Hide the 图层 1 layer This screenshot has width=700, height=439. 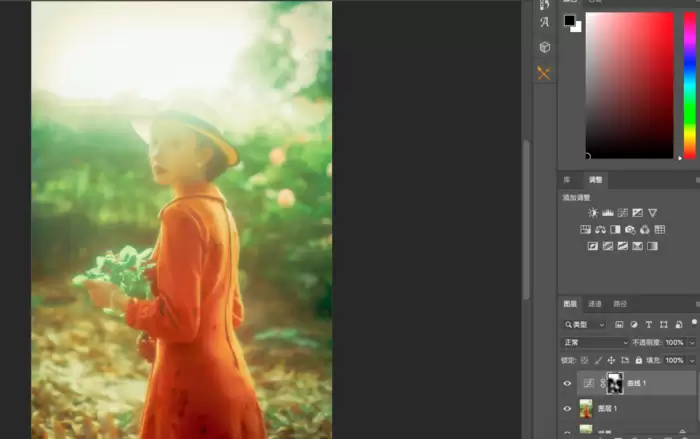point(567,409)
